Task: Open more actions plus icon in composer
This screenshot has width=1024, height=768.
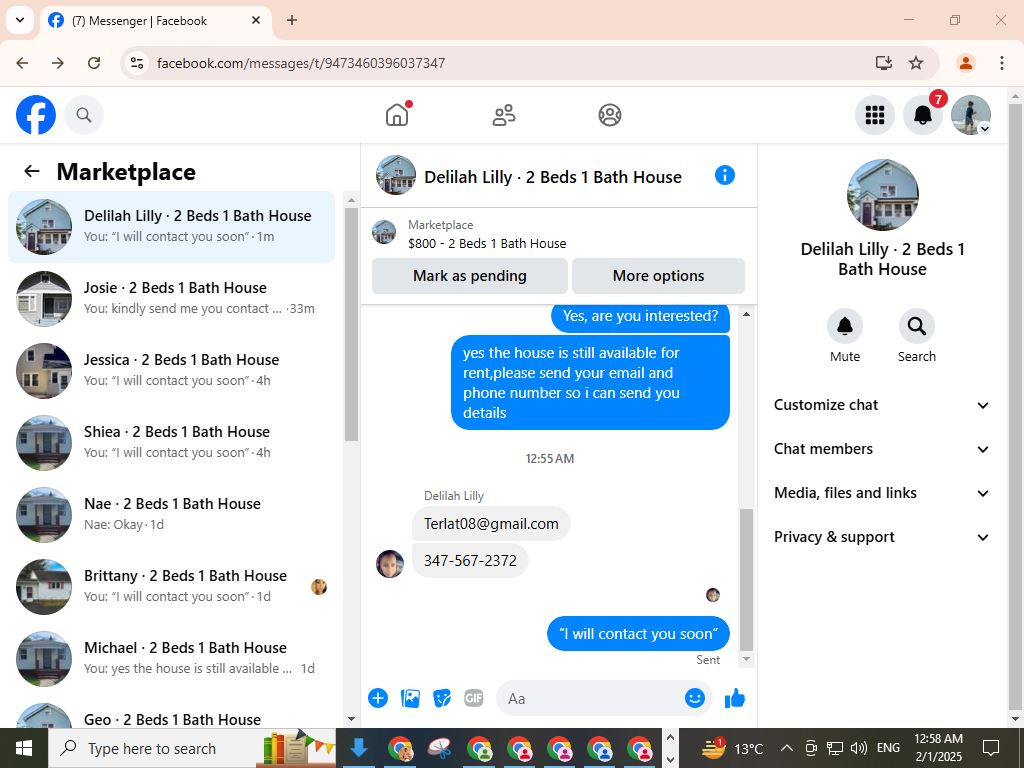Action: tap(377, 698)
